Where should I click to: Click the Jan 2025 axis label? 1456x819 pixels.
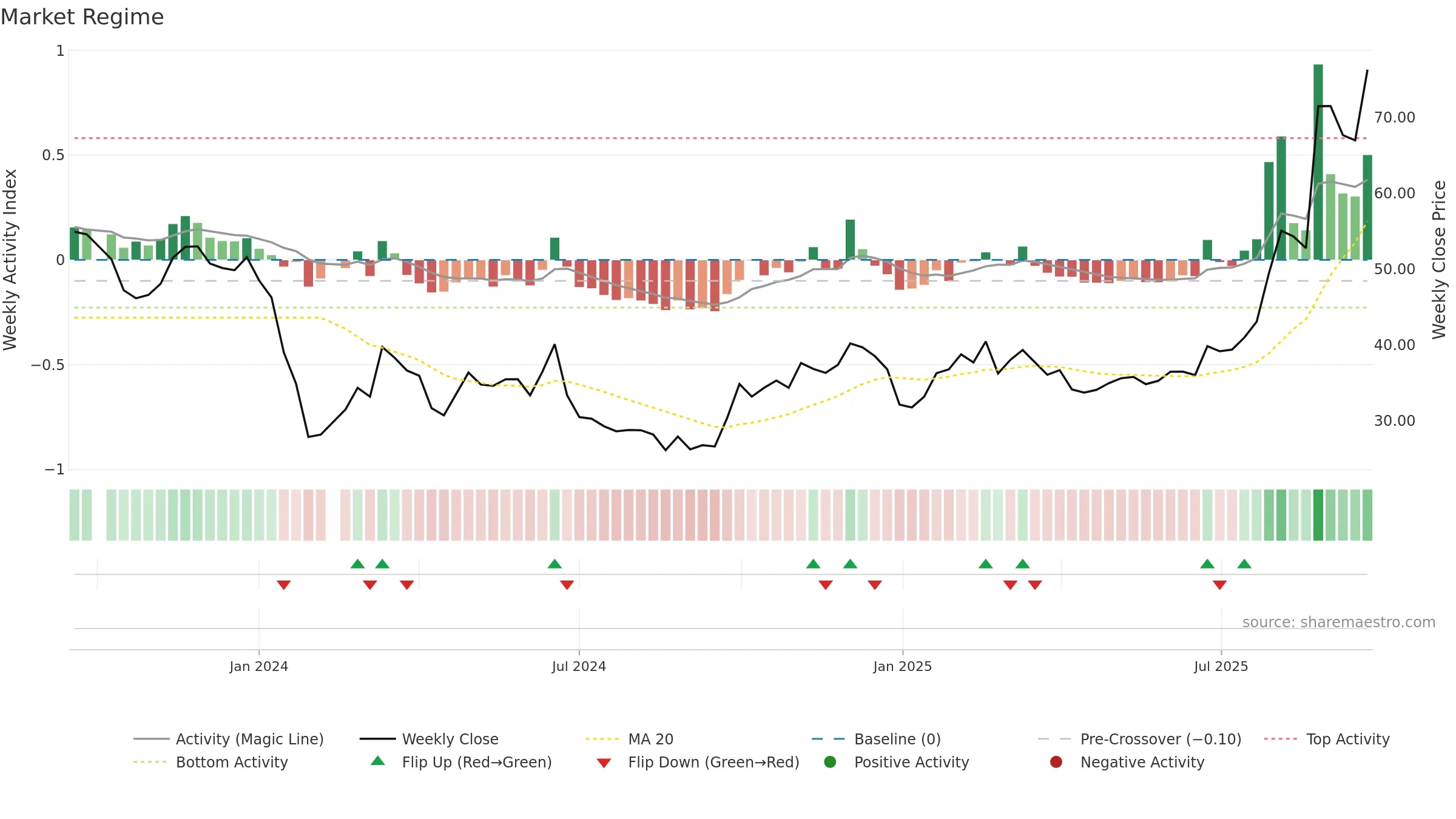click(903, 666)
